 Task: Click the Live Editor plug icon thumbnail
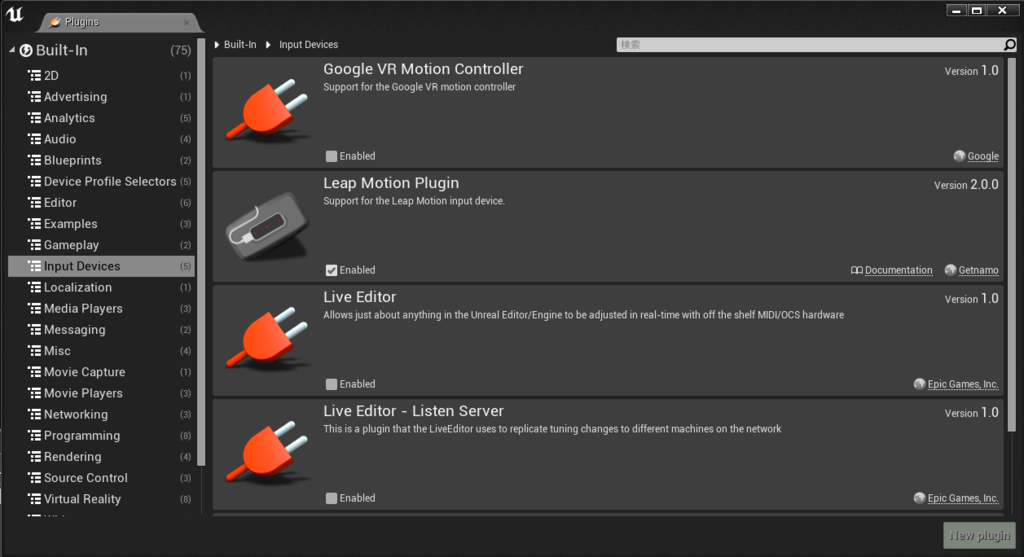point(268,338)
